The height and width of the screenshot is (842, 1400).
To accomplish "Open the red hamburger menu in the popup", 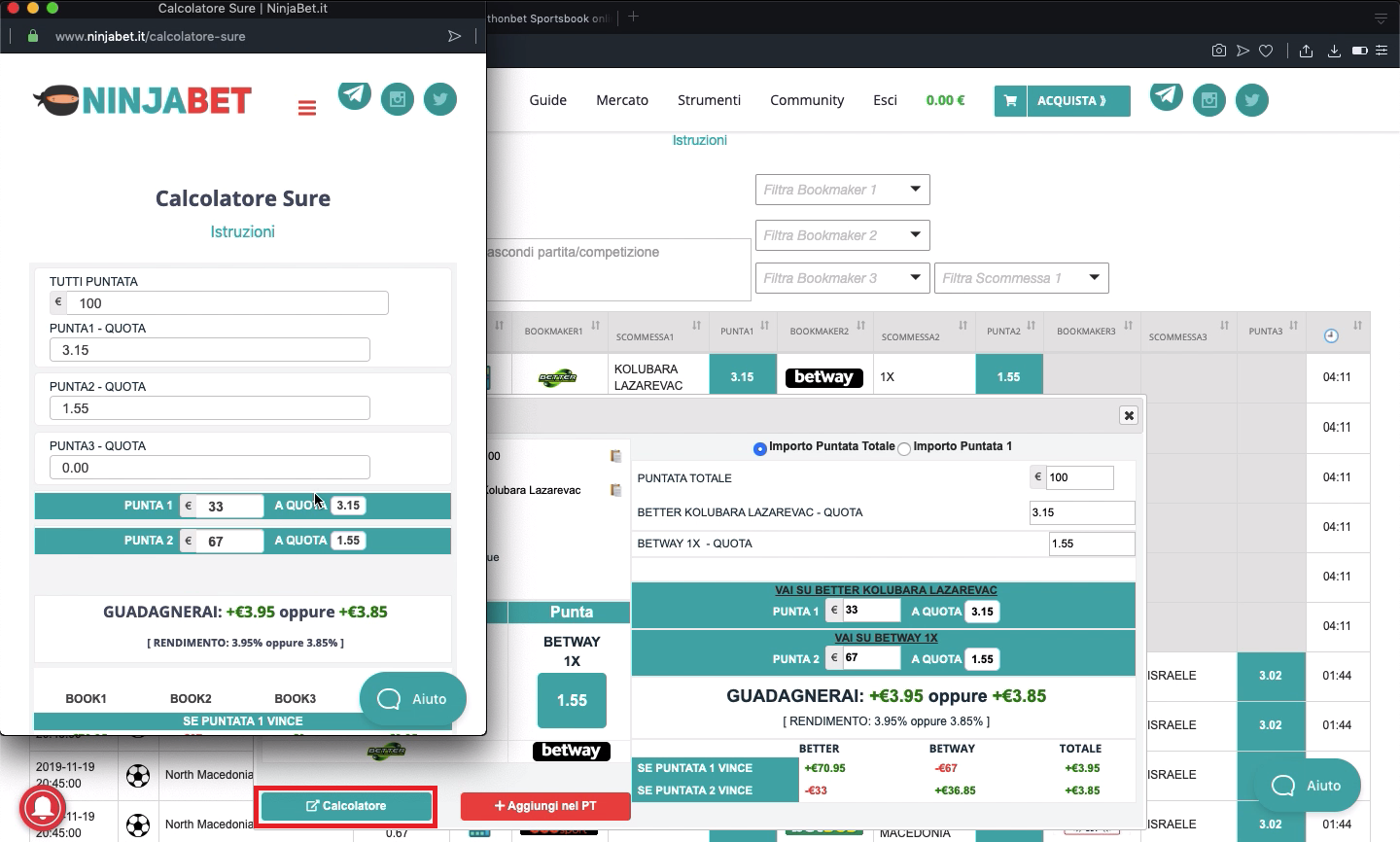I will pyautogui.click(x=307, y=108).
